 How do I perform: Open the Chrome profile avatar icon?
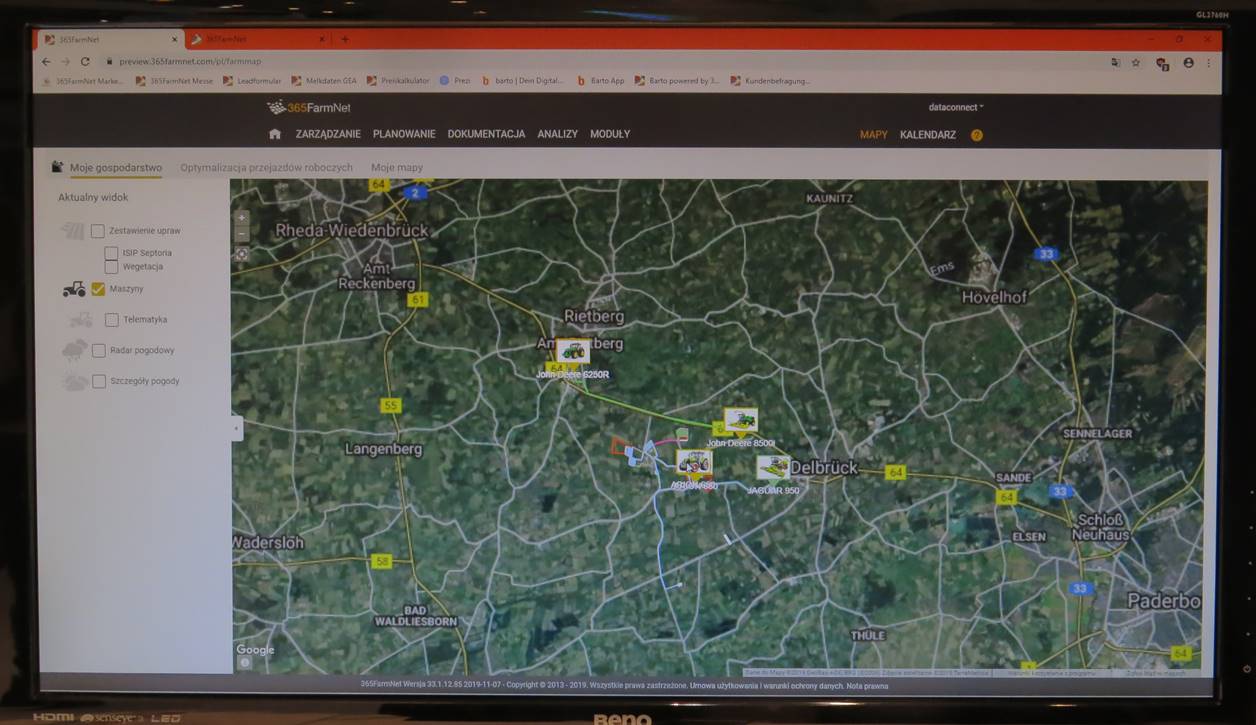coord(1188,62)
